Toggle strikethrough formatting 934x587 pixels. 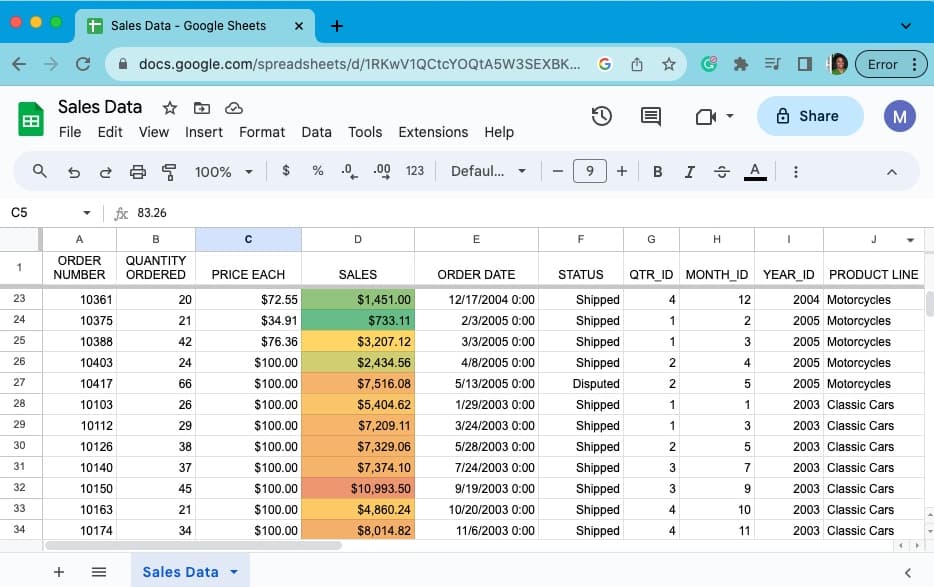[721, 172]
